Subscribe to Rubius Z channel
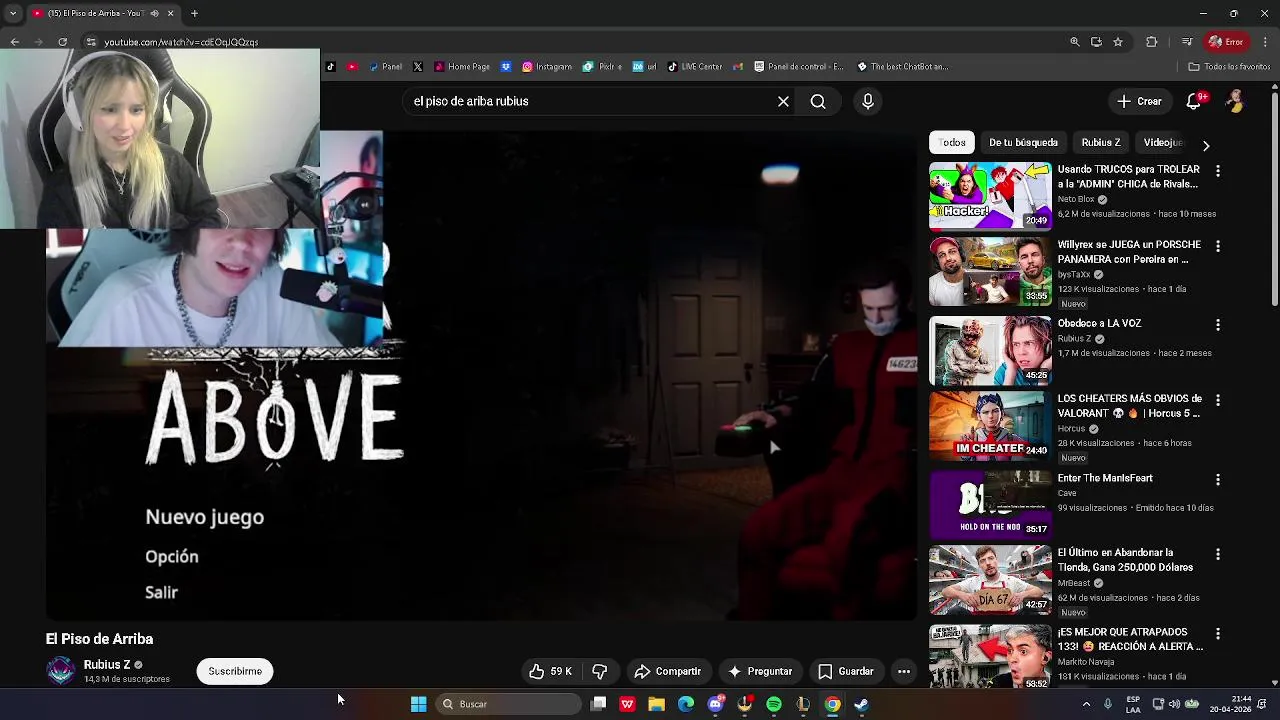Image resolution: width=1280 pixels, height=720 pixels. [235, 671]
